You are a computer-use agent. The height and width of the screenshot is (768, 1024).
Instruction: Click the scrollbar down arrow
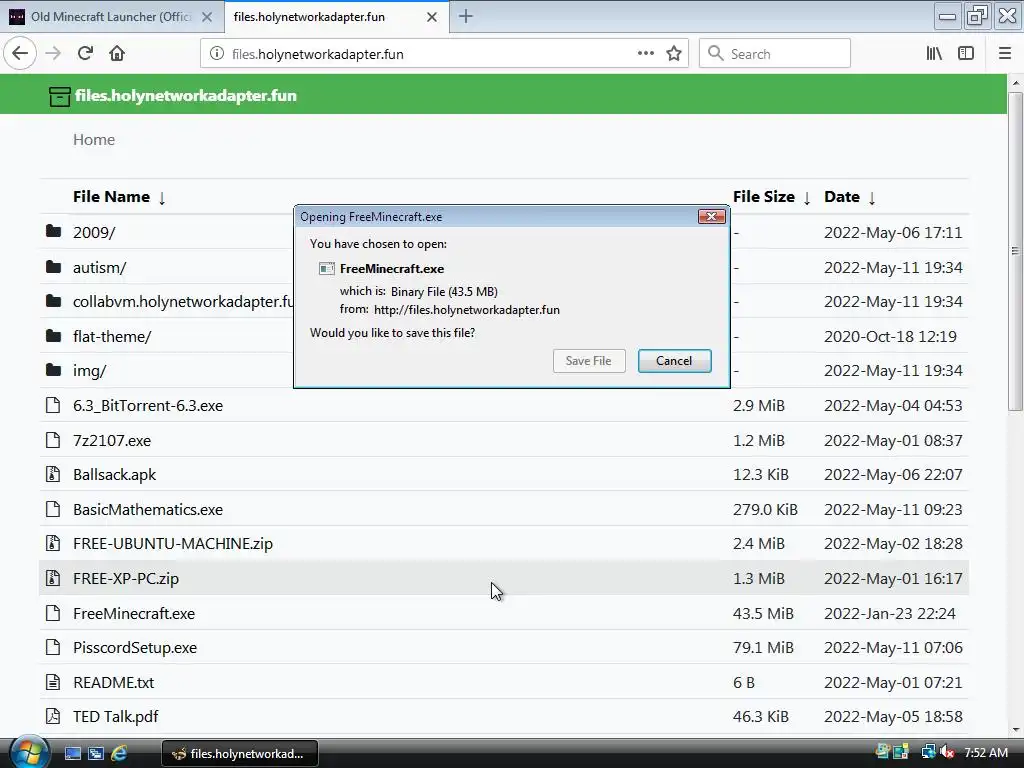[1015, 730]
